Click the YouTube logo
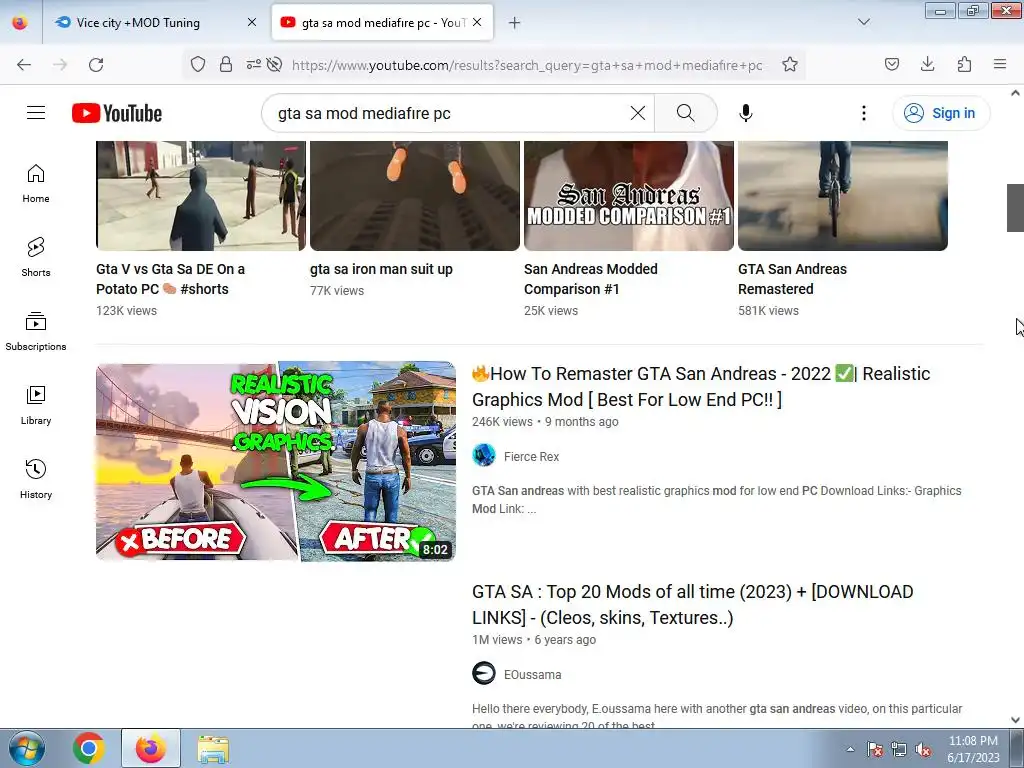The image size is (1024, 768). tap(117, 113)
